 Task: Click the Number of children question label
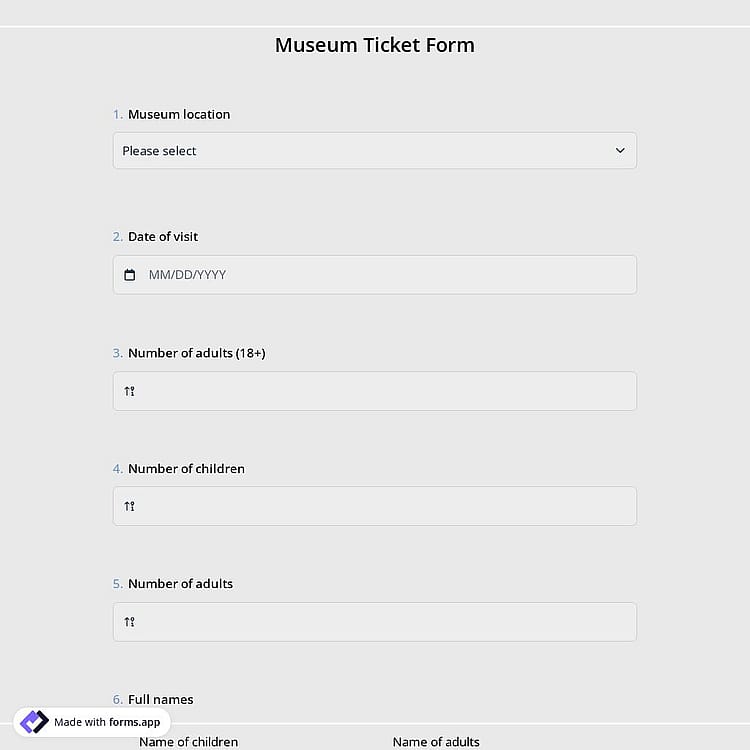coord(186,469)
